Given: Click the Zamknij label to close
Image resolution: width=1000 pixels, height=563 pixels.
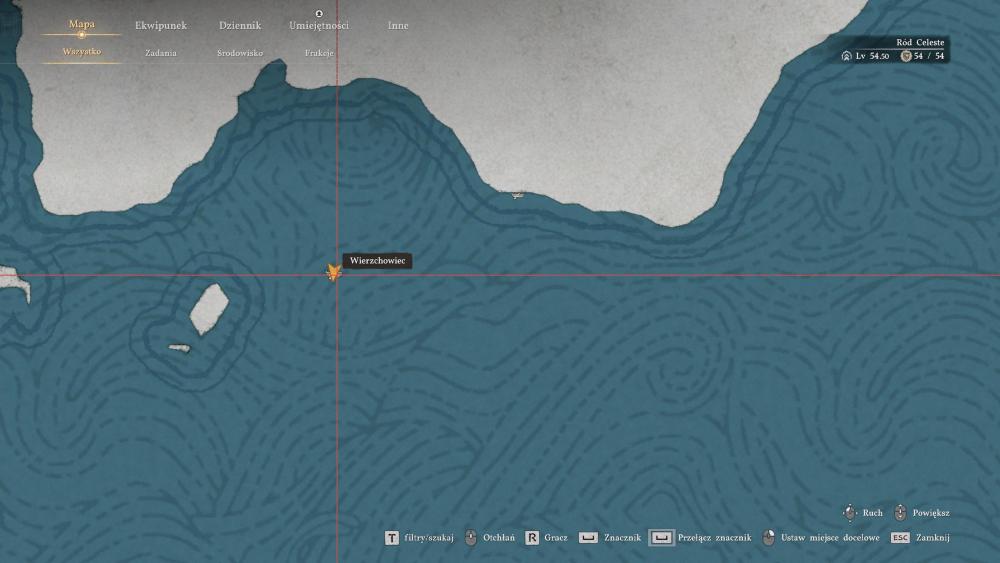Looking at the screenshot, I should pyautogui.click(x=932, y=537).
